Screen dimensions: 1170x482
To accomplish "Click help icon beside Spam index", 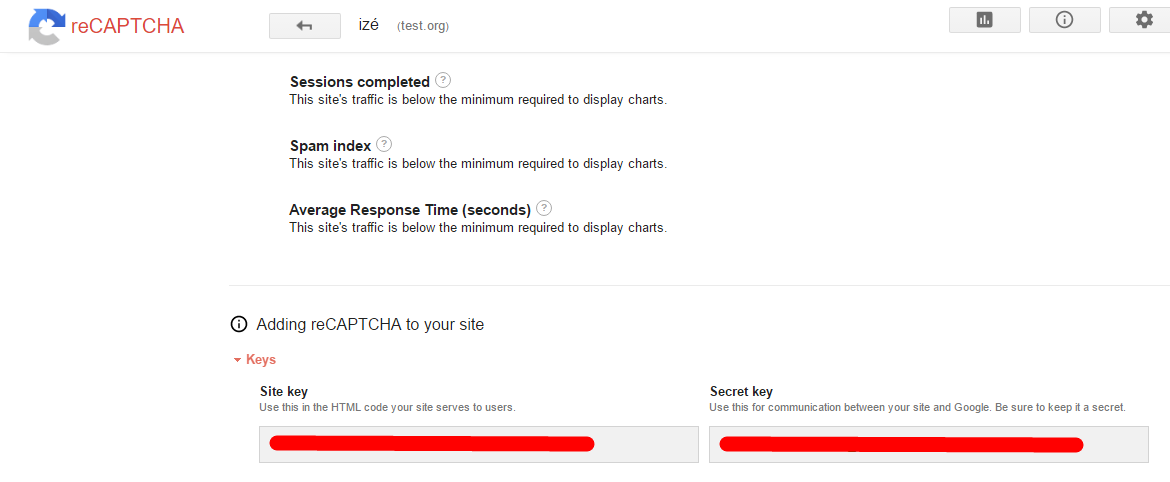I will click(x=384, y=145).
